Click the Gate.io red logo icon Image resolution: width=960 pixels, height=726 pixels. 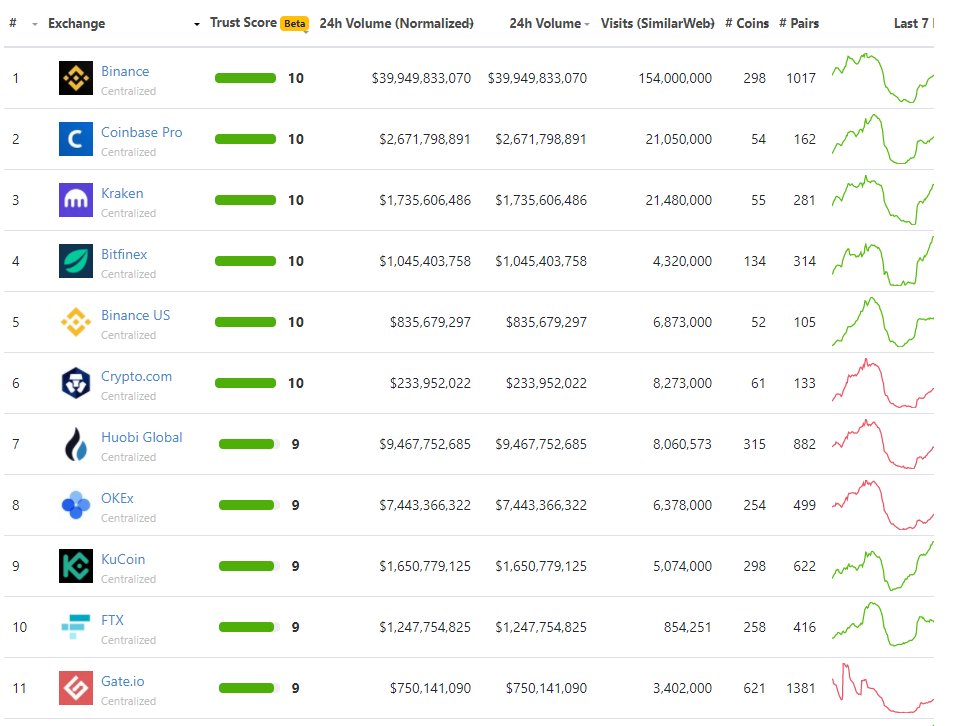pos(76,688)
